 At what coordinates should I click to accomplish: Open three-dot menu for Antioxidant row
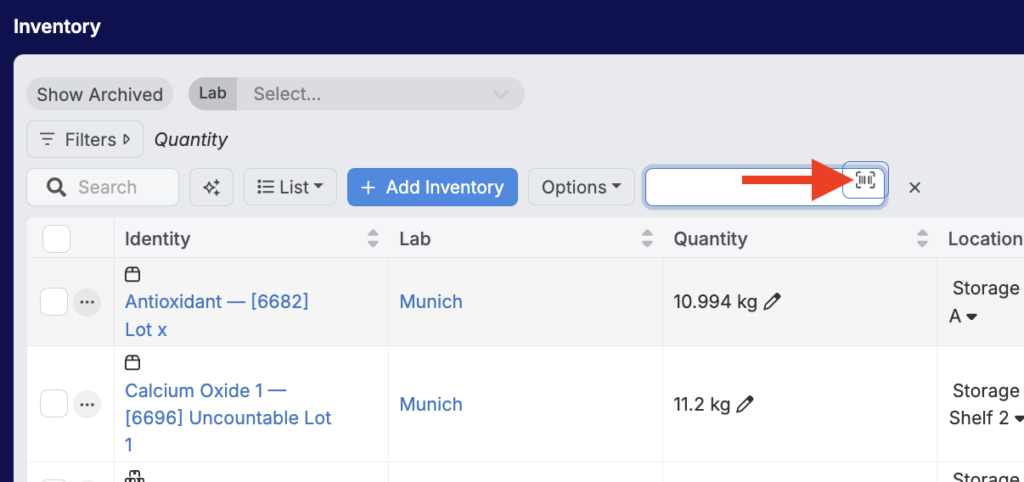point(87,301)
